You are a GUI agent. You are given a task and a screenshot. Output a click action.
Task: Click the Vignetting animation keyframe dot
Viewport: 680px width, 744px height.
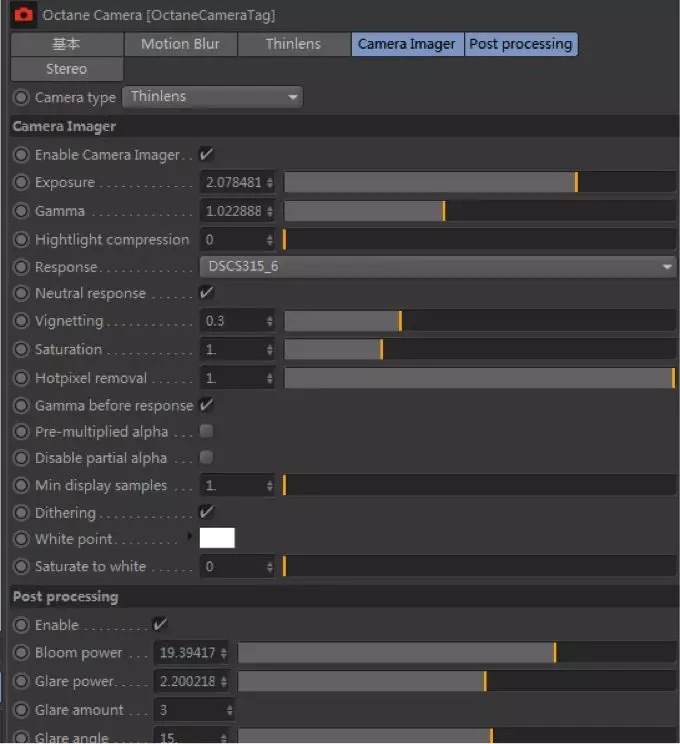(x=21, y=322)
